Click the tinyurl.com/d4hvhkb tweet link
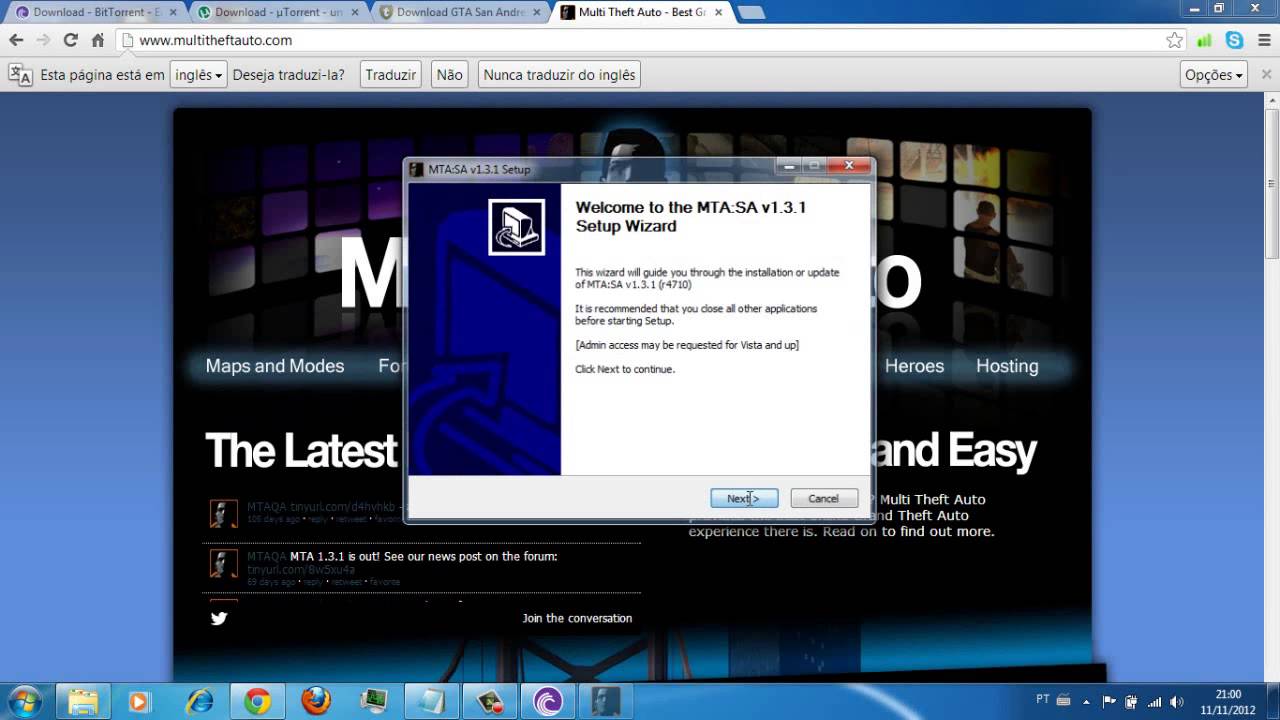 coord(343,507)
